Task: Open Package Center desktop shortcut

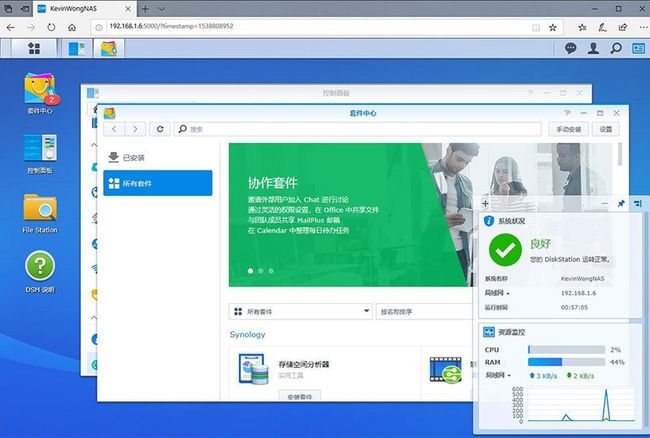Action: (x=40, y=94)
